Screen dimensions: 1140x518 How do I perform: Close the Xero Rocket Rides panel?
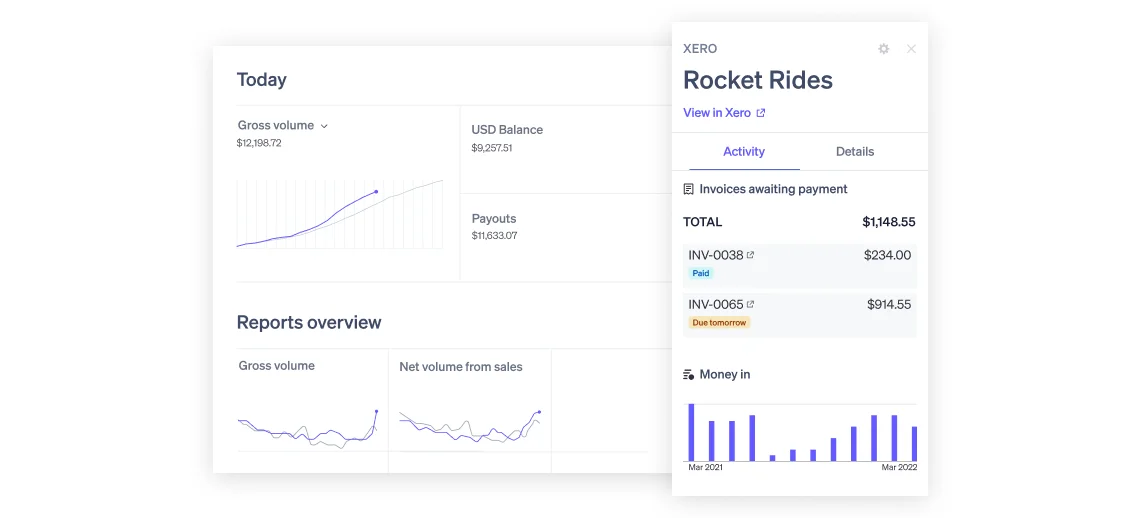pos(911,49)
